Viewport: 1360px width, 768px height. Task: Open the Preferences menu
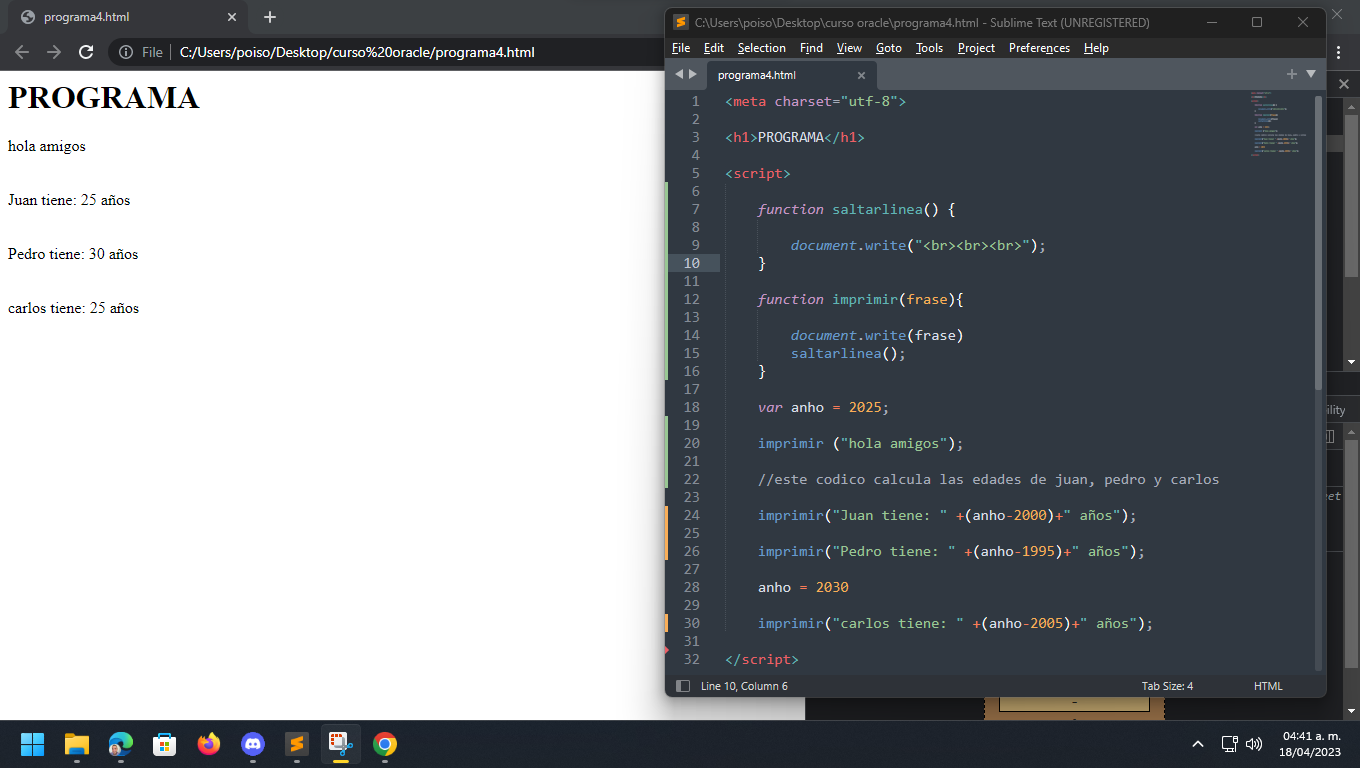click(x=1039, y=48)
